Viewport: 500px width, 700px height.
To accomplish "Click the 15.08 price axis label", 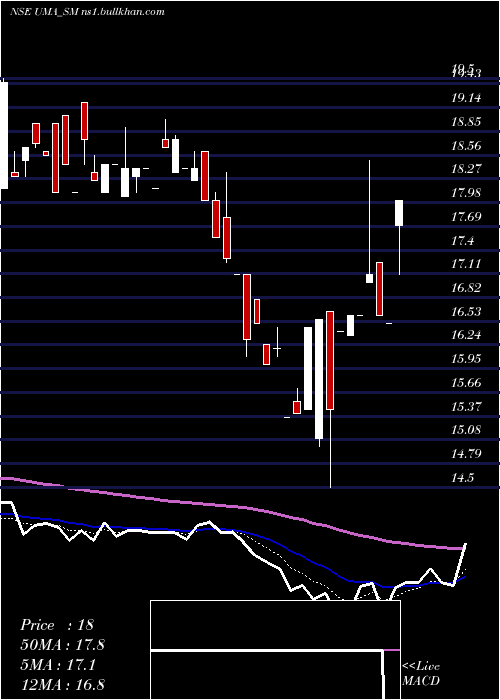I will tap(466, 430).
